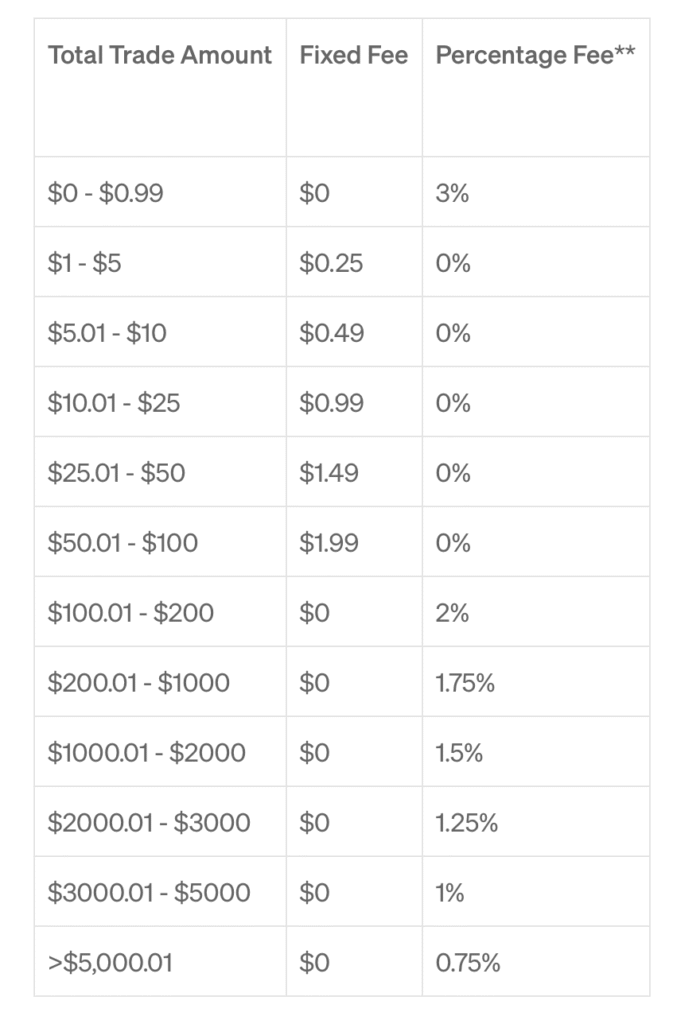Click the $1.49 fixed fee value
673x1024 pixels.
329,473
